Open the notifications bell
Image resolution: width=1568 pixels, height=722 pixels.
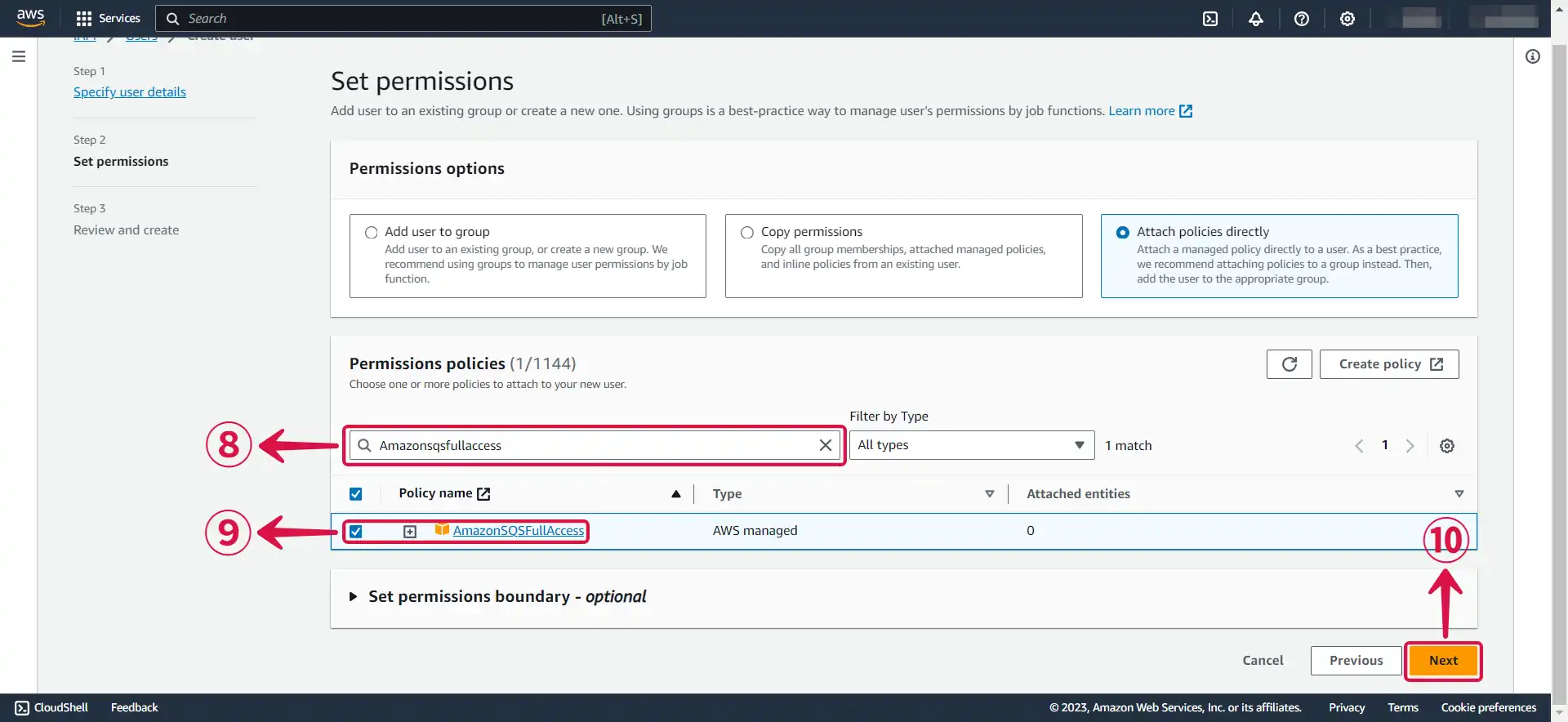coord(1256,19)
